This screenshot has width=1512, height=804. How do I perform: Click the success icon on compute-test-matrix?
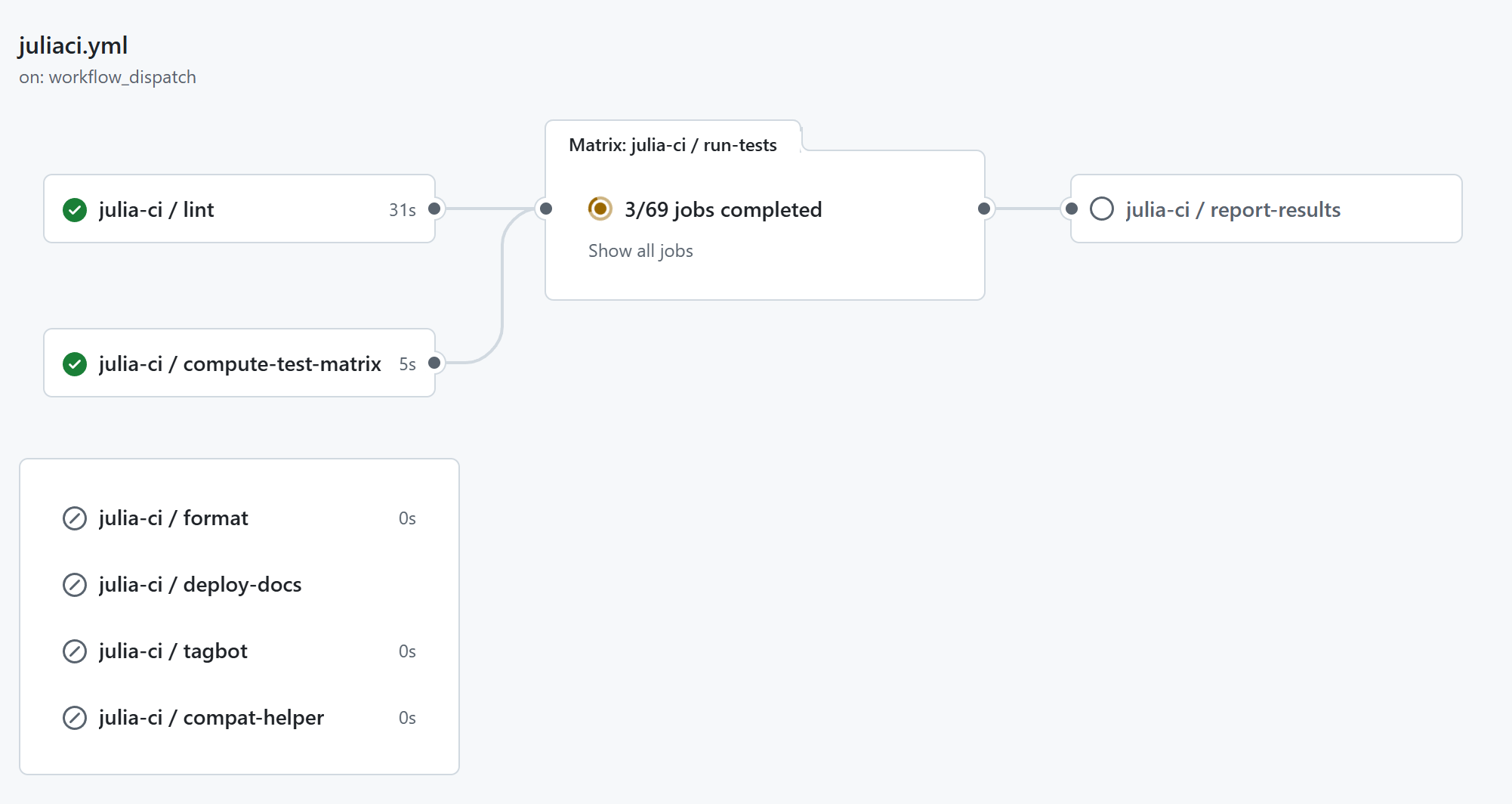(75, 363)
